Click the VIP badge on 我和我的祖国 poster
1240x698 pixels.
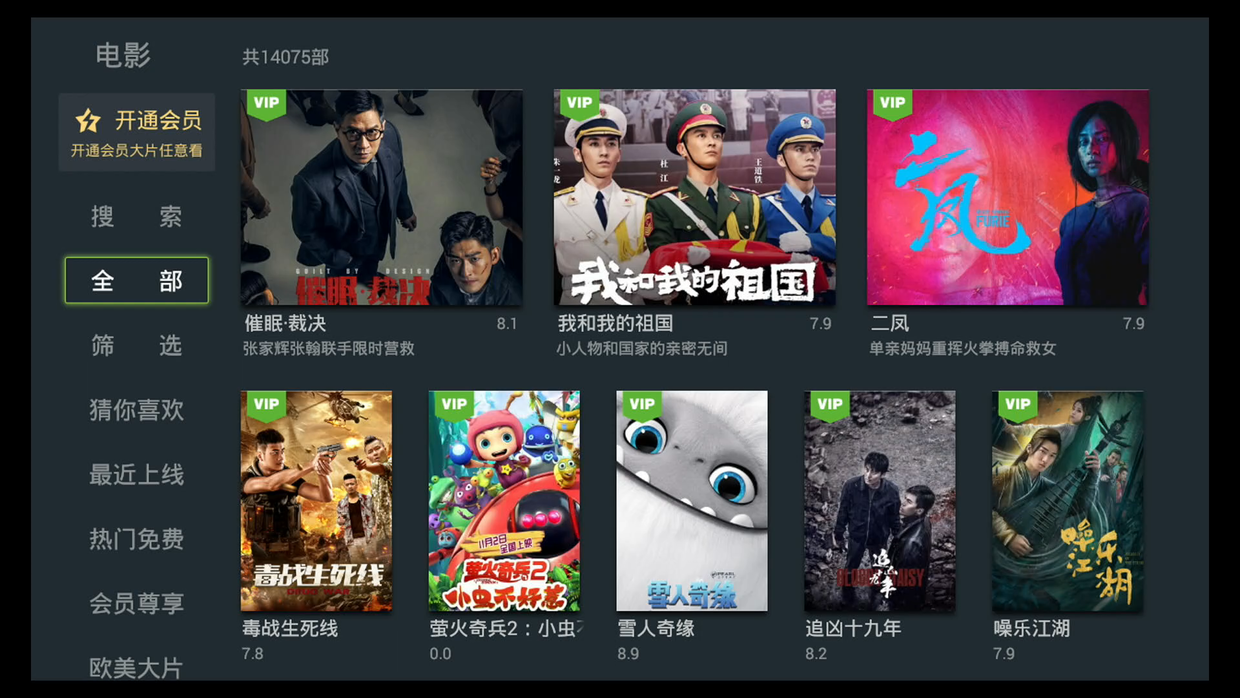579,104
